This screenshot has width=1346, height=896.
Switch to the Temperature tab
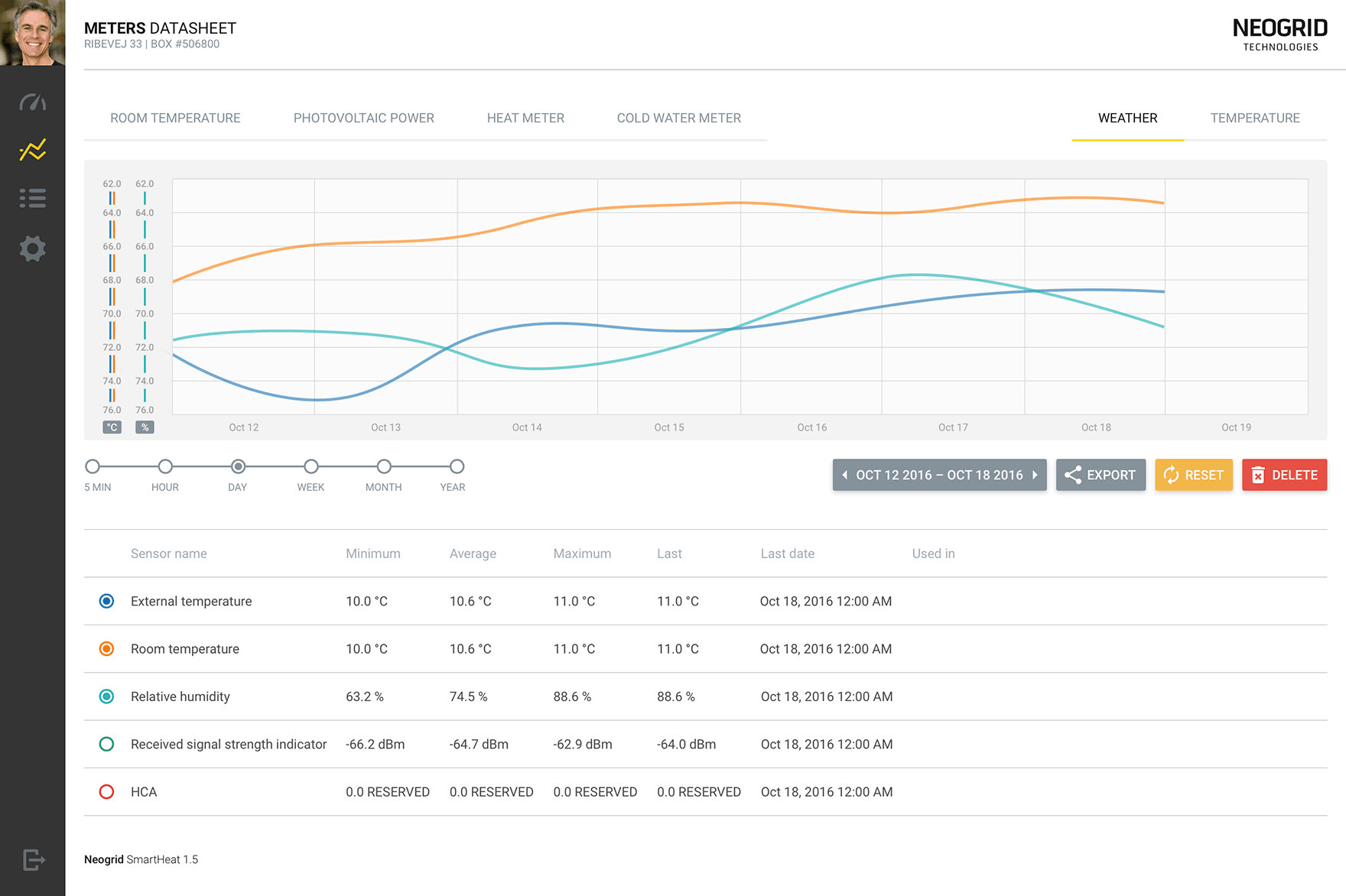pos(1255,118)
